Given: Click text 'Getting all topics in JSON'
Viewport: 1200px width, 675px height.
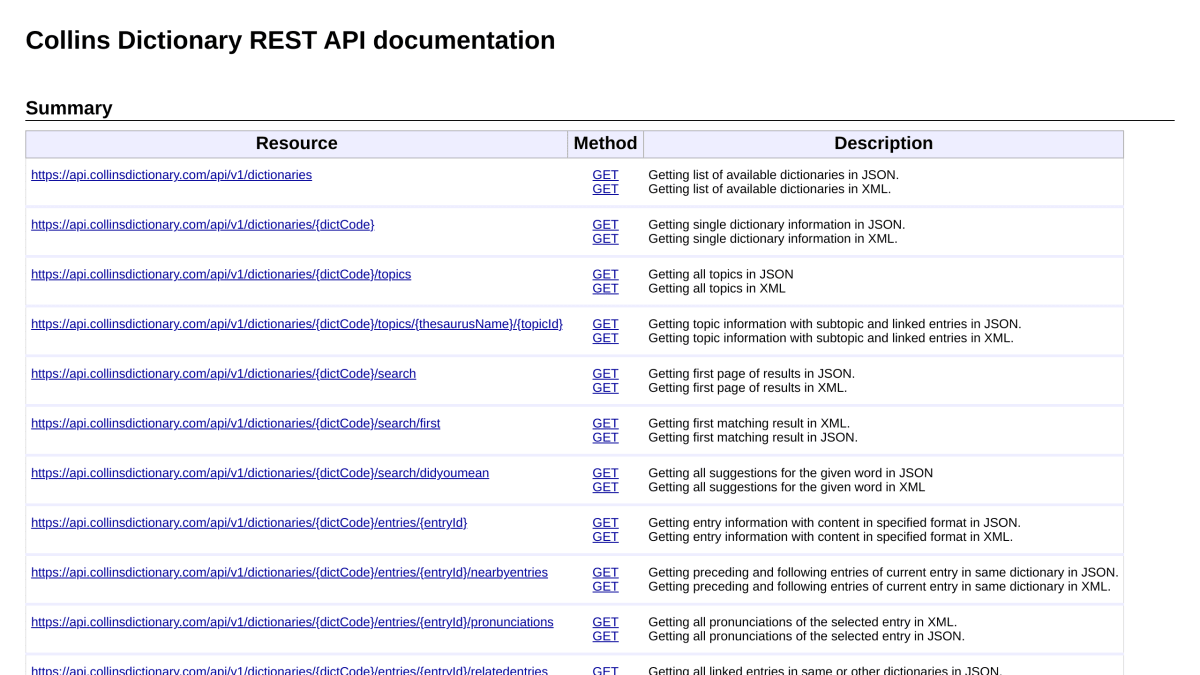Looking at the screenshot, I should click(721, 274).
